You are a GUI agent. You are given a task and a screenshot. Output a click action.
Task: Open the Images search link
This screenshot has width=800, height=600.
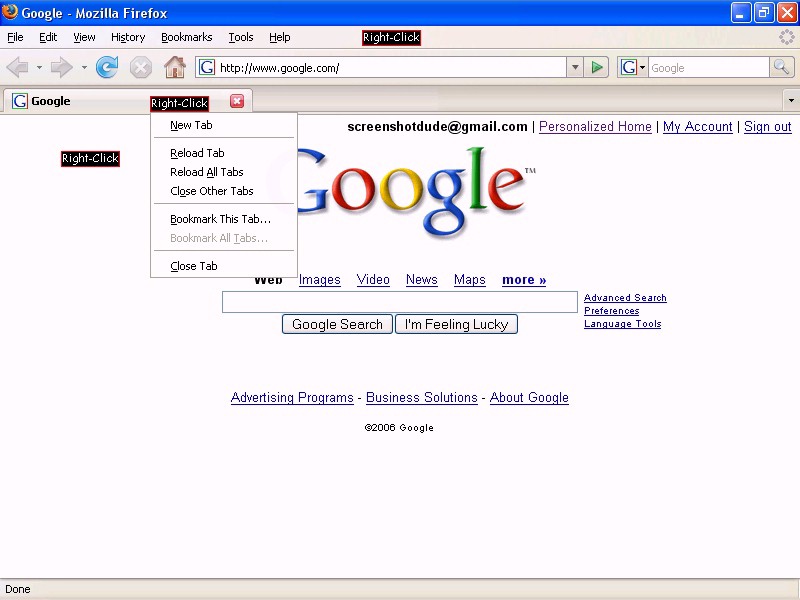[x=319, y=280]
